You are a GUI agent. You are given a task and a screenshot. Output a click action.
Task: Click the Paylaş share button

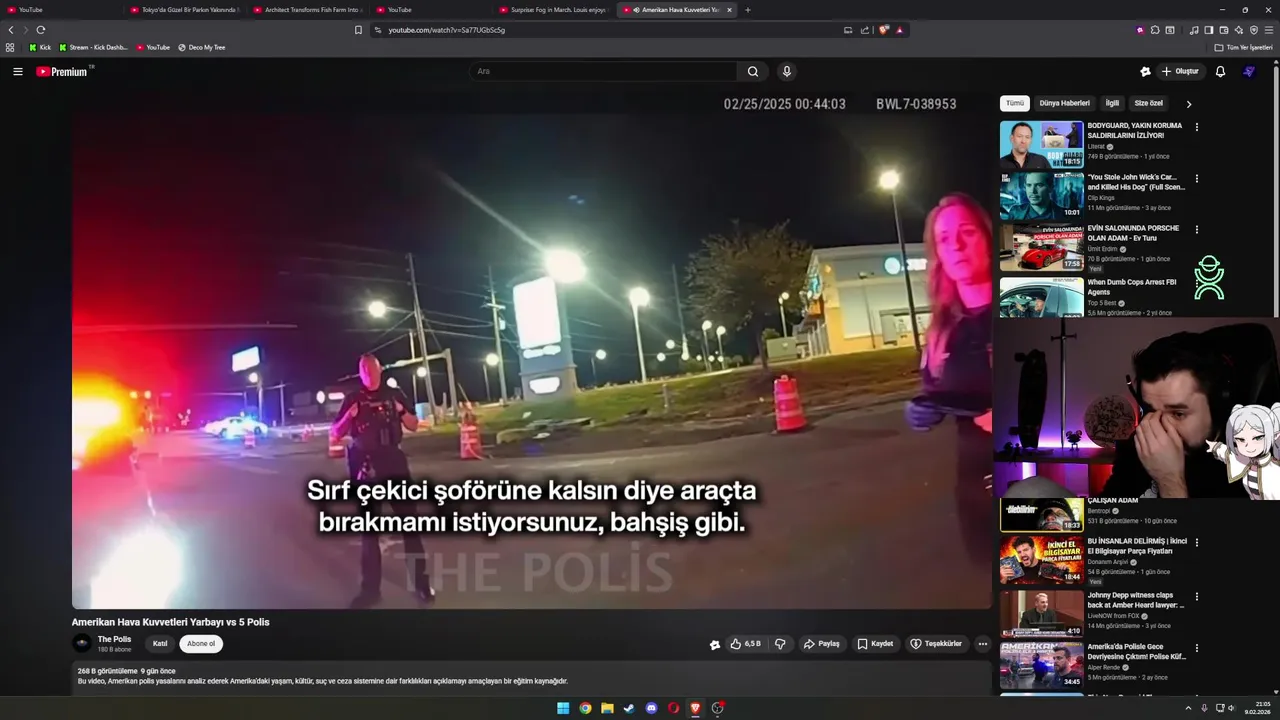pyautogui.click(x=822, y=644)
